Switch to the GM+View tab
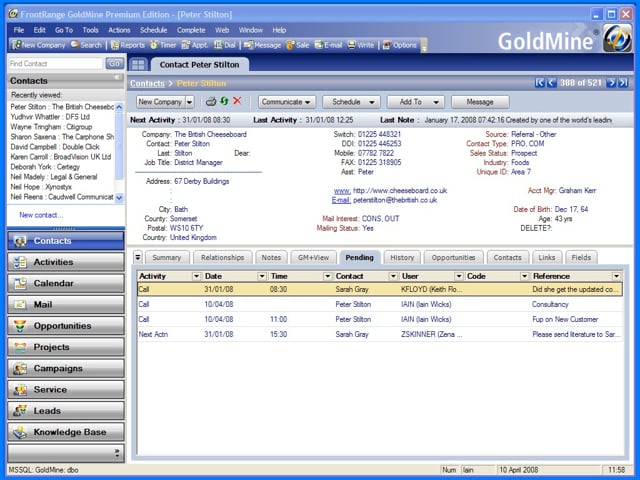 click(313, 258)
